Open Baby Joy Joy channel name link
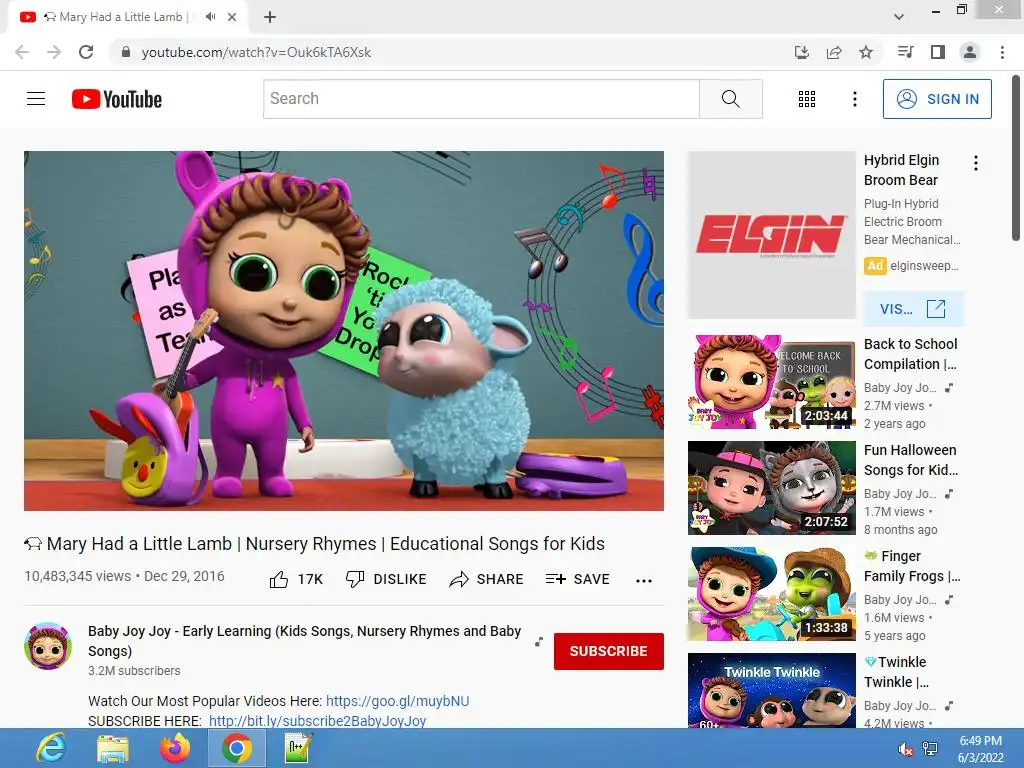Image resolution: width=1024 pixels, height=768 pixels. (304, 641)
